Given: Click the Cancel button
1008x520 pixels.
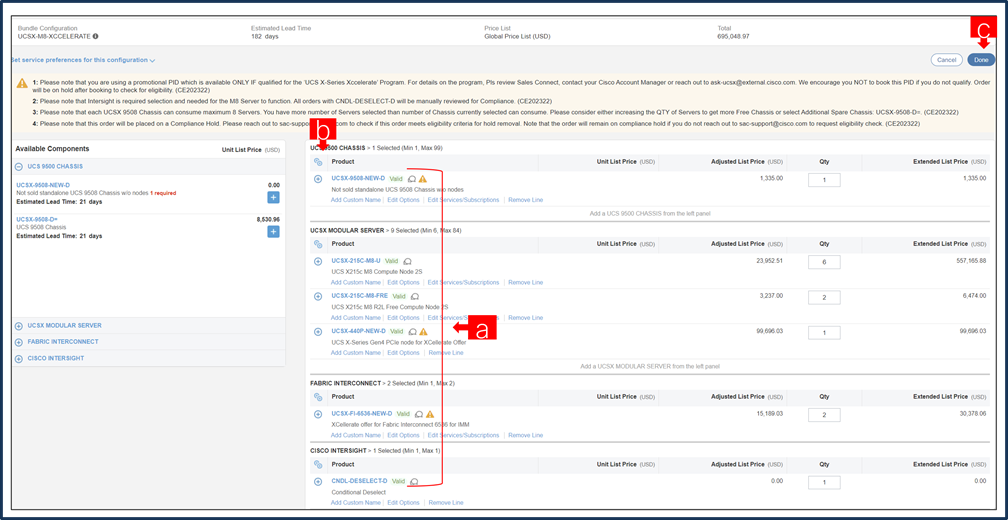Looking at the screenshot, I should click(946, 60).
